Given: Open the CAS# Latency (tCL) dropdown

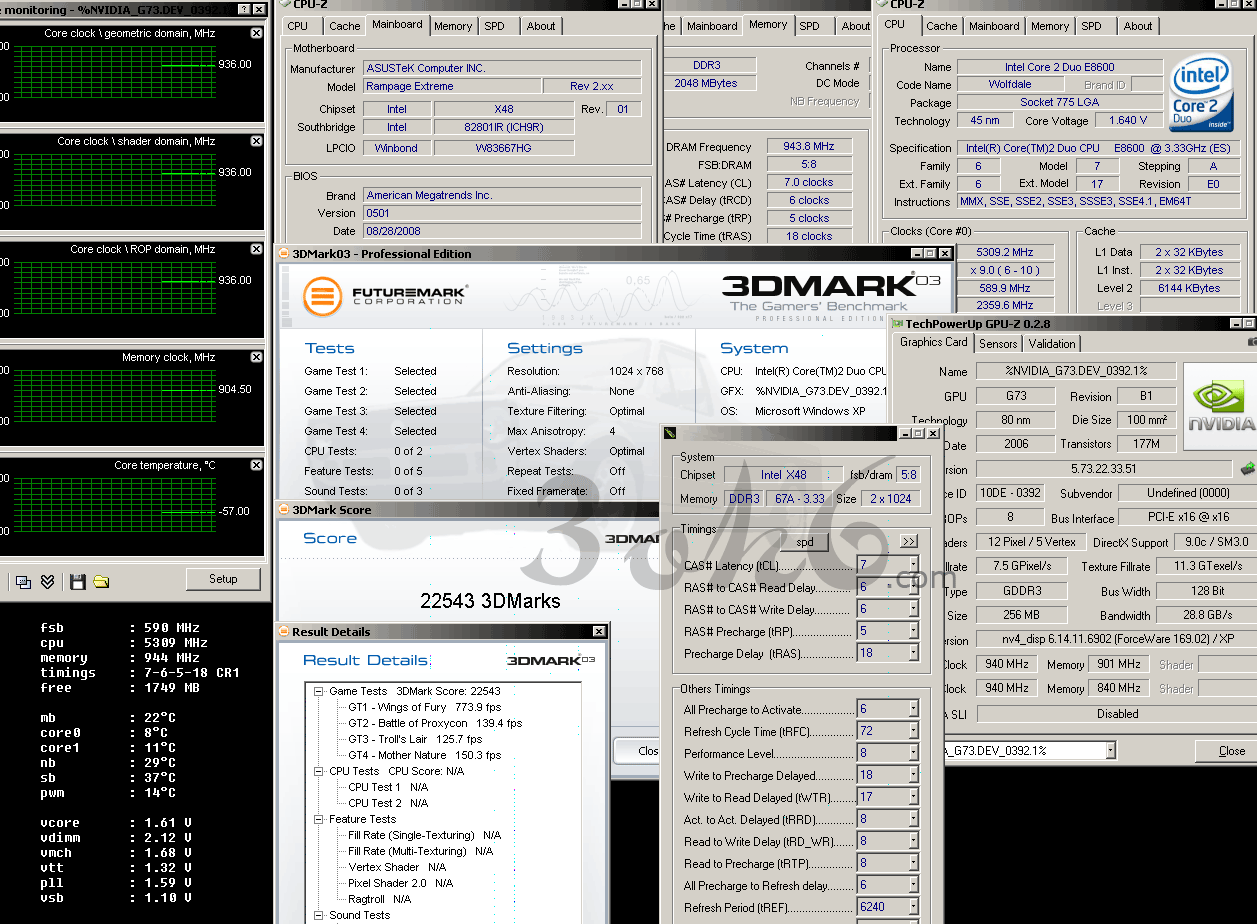Looking at the screenshot, I should (x=912, y=565).
